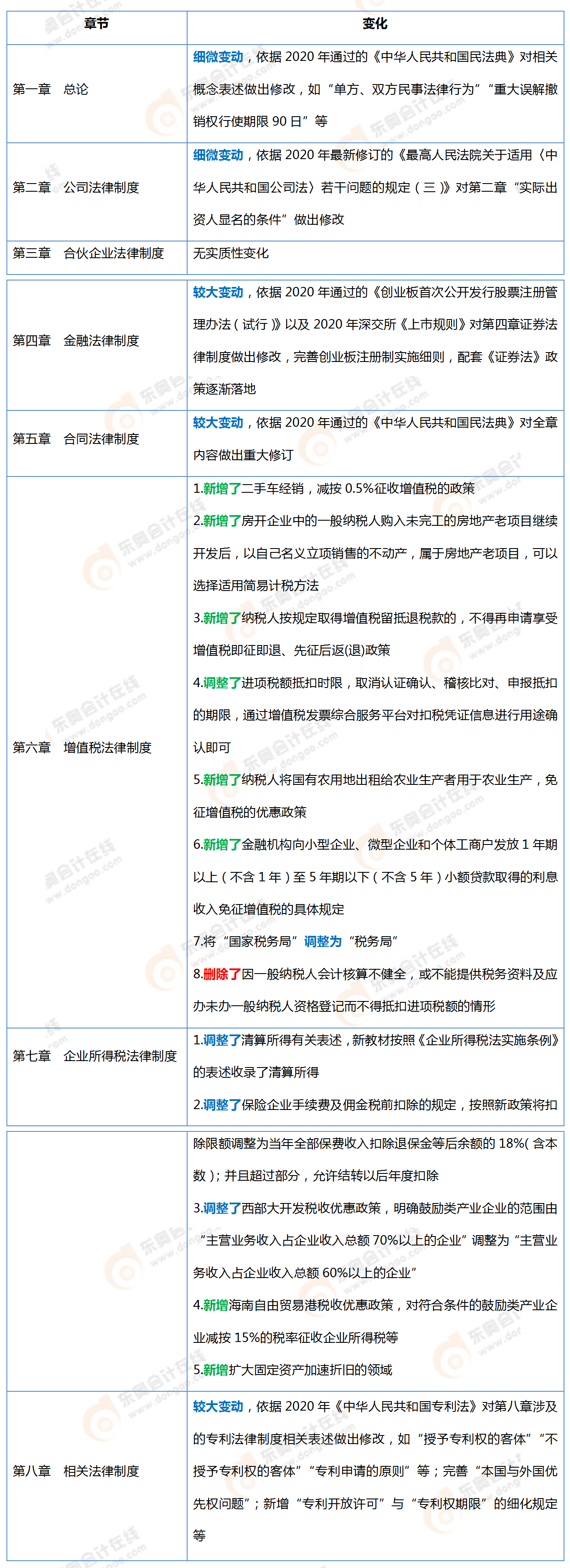Image resolution: width=570 pixels, height=1568 pixels.
Task: Select the 第四章 金融法律制度 cell
Action: coord(76,341)
